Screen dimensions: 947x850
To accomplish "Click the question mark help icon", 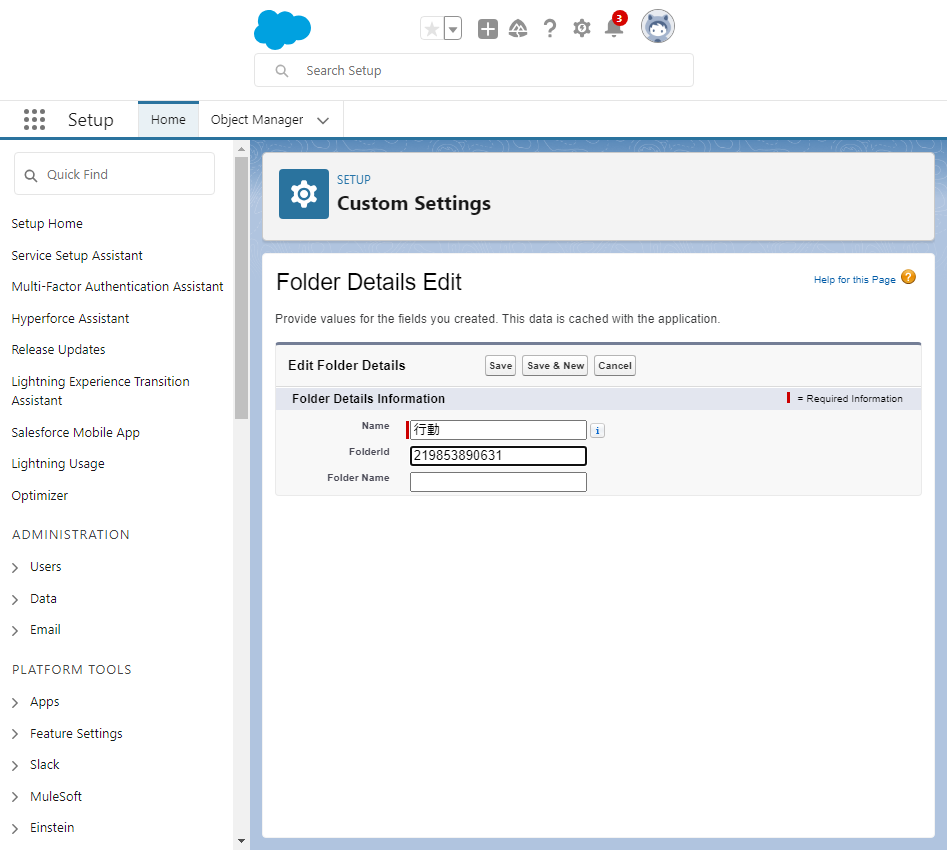I will click(550, 29).
